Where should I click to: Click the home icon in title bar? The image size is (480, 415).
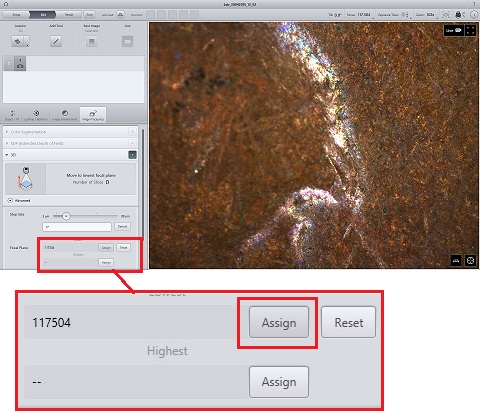[x=6, y=4]
